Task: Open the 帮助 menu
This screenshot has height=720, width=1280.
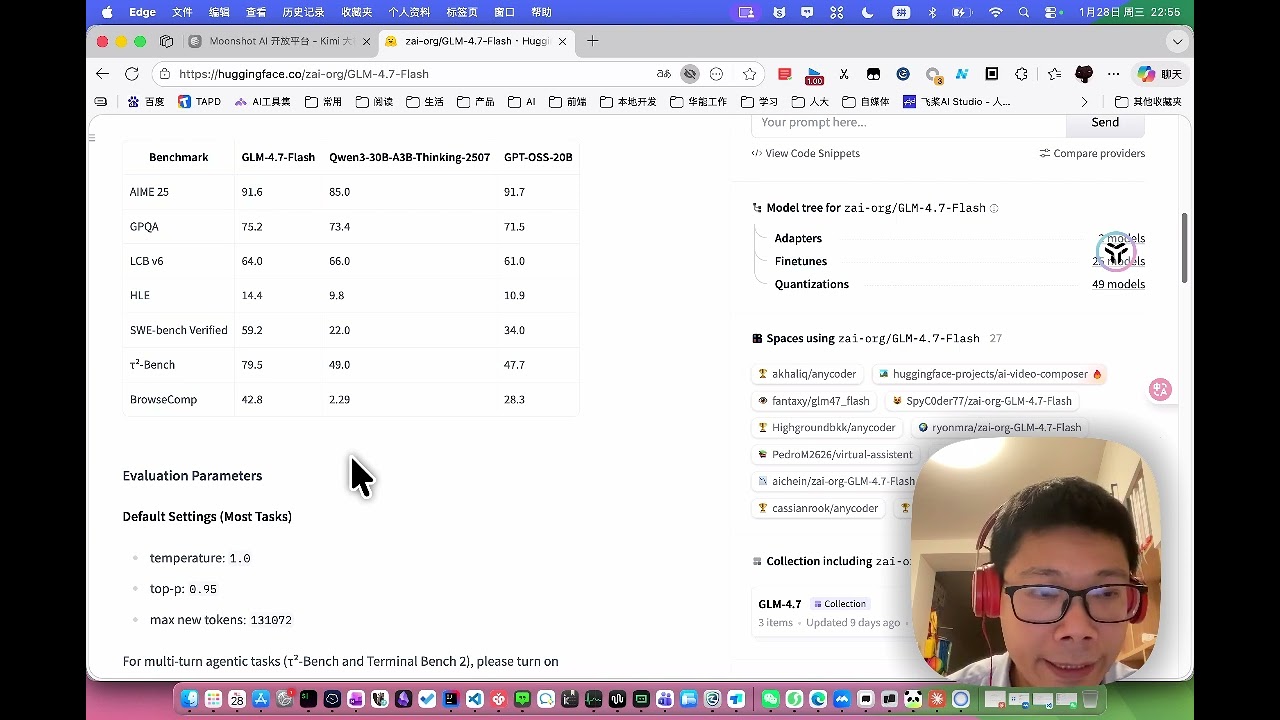Action: [x=541, y=12]
